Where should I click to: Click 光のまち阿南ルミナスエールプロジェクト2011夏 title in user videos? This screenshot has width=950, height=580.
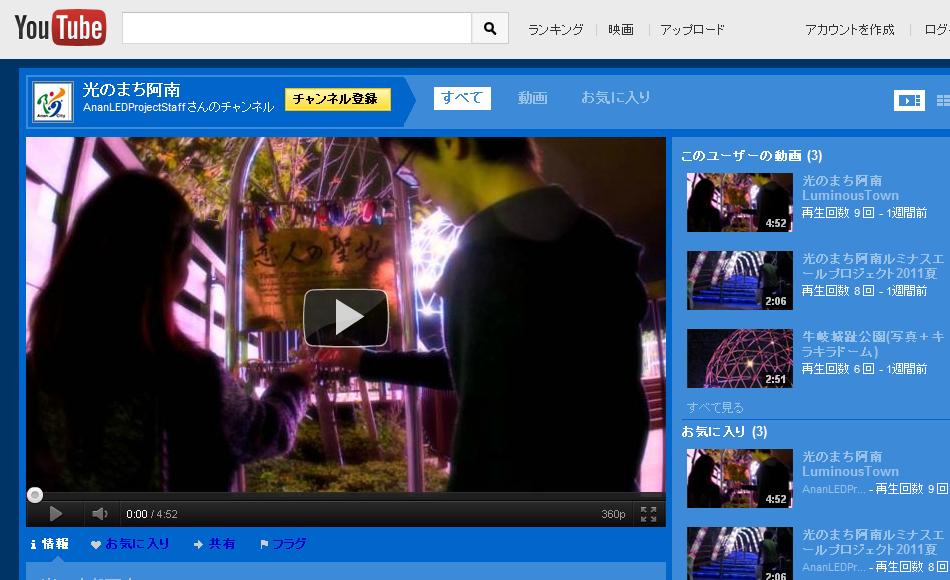pos(873,266)
